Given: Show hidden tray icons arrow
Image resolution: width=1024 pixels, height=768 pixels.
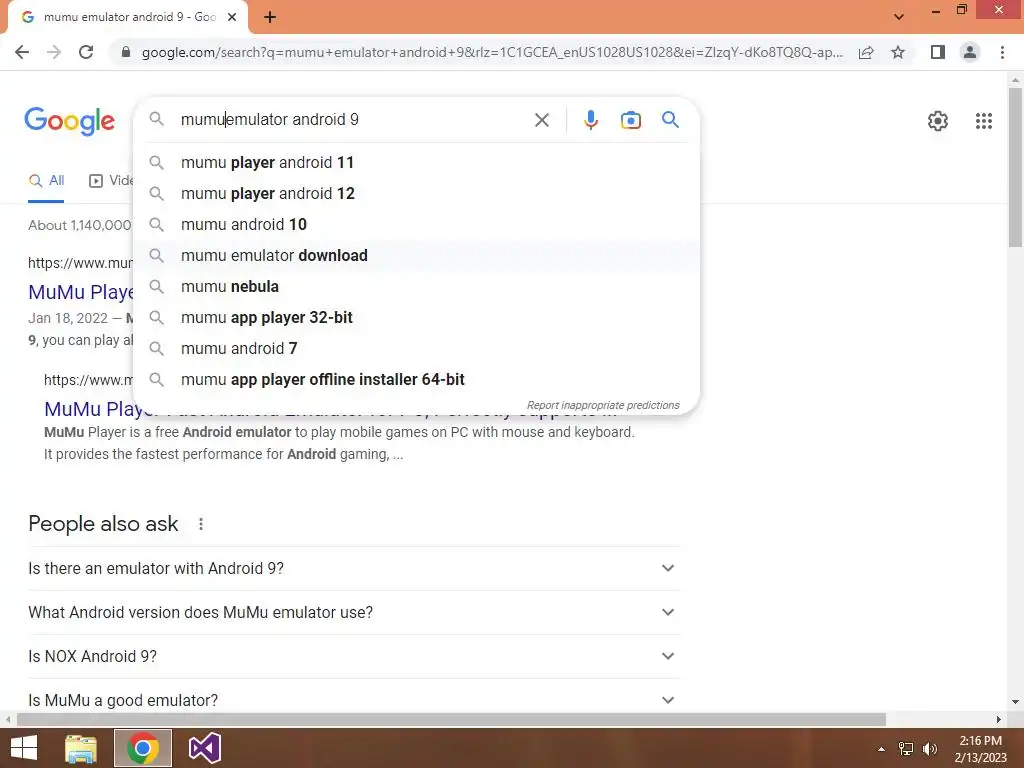Looking at the screenshot, I should coord(881,749).
